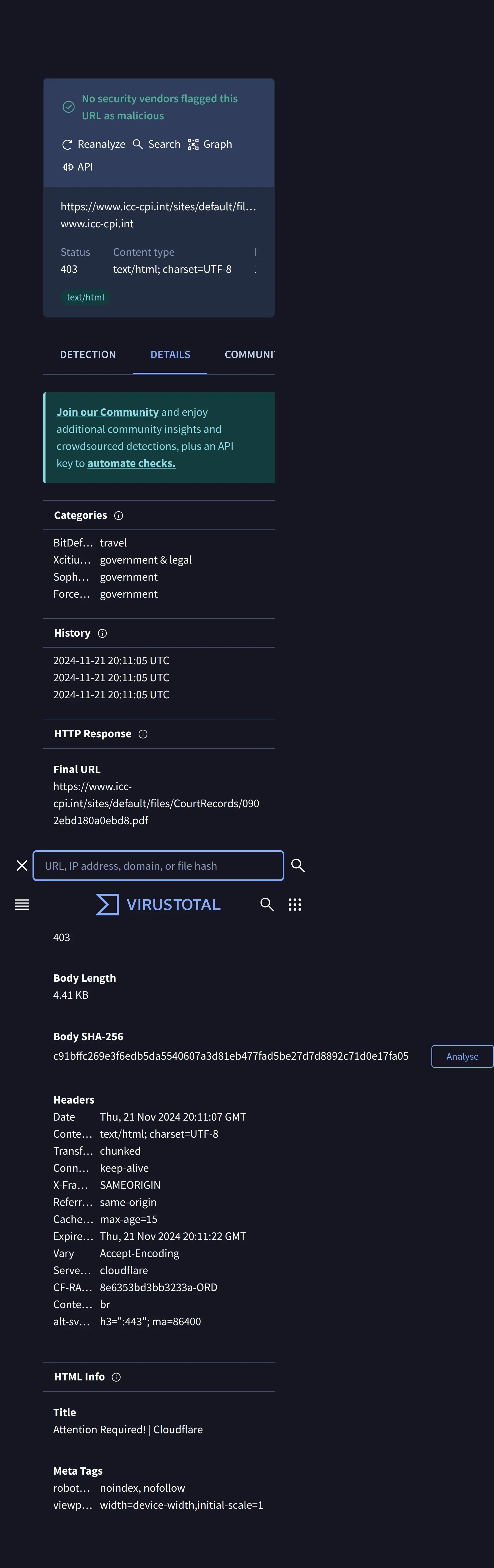Open HTML Info info icon
Screen dimensions: 494x1568
116,1377
